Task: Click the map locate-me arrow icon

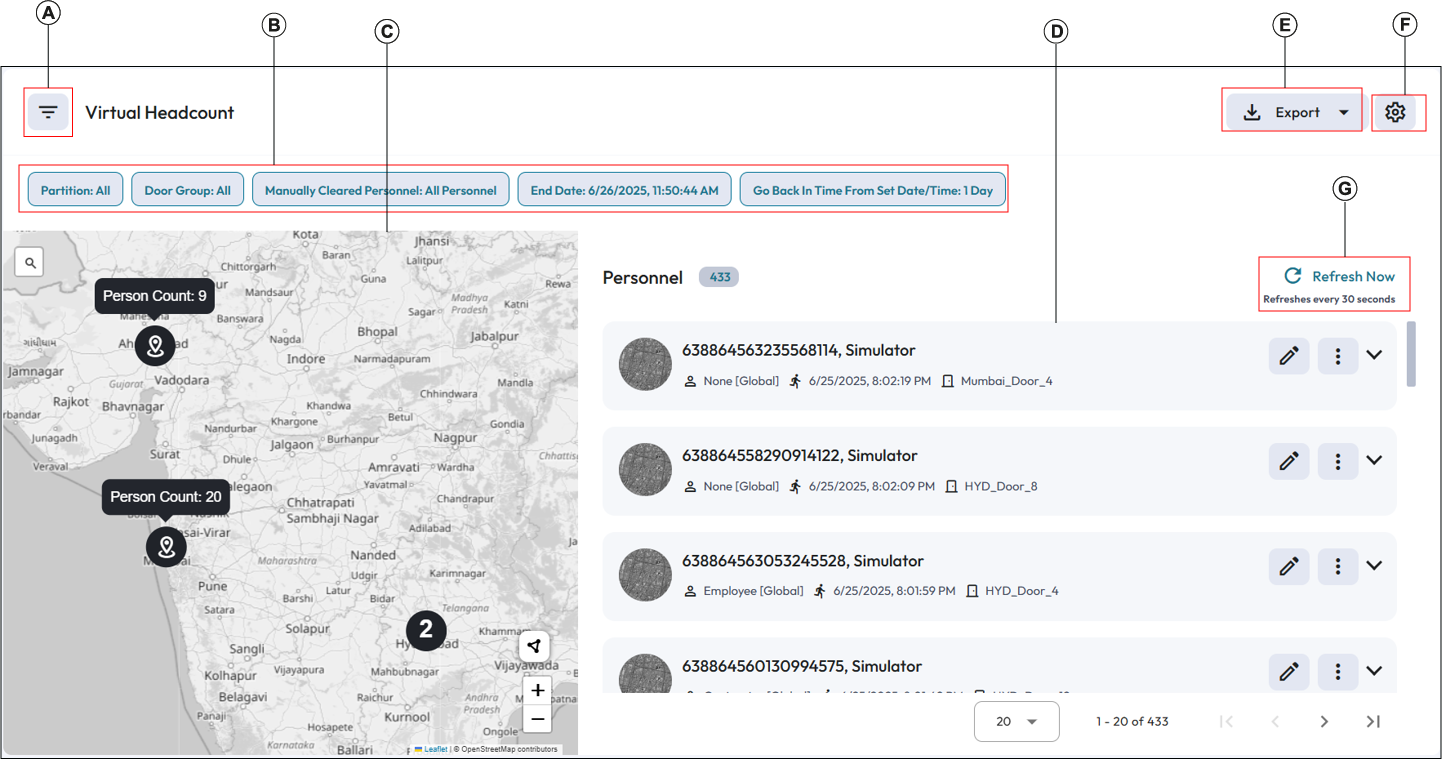Action: 536,646
